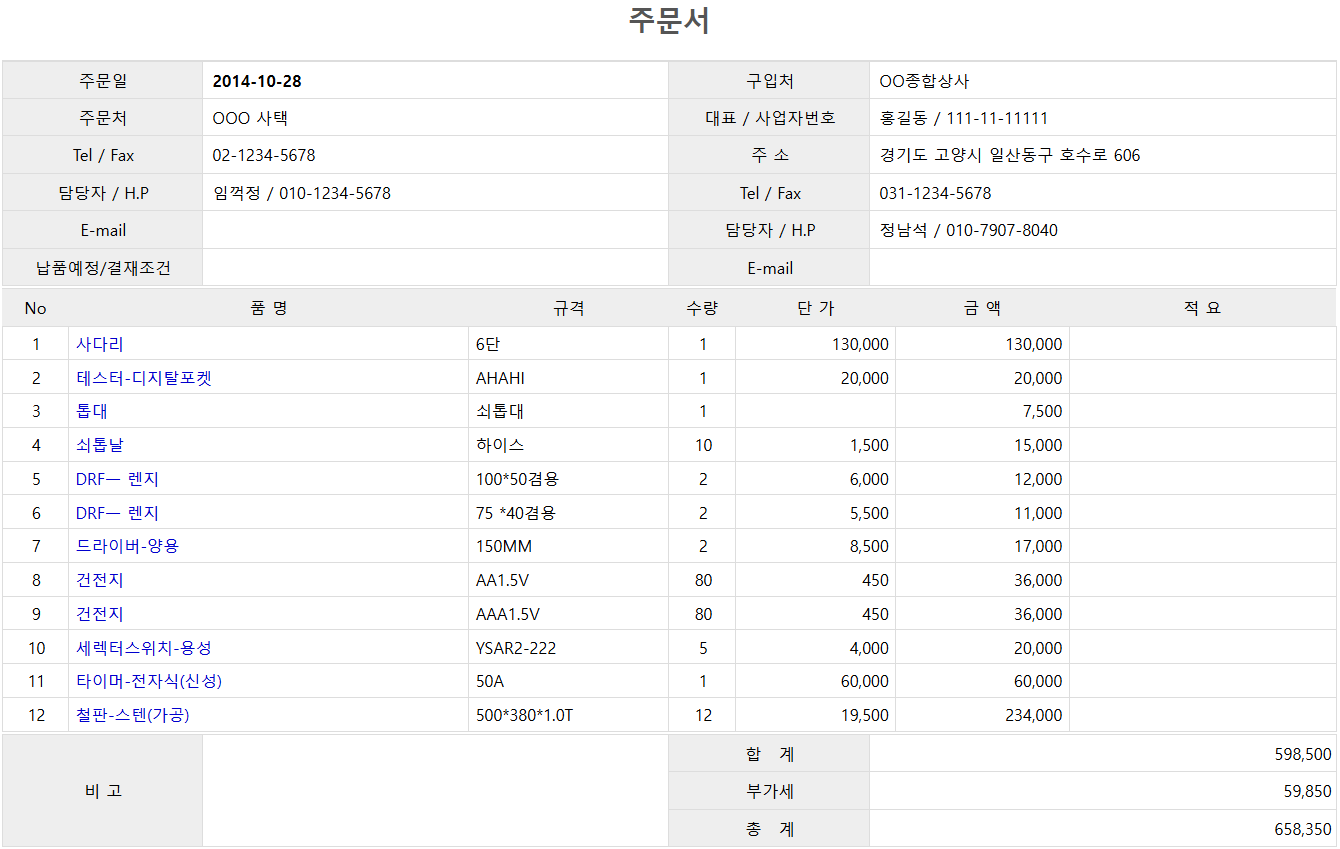1340x849 pixels.
Task: Click the 적요 cell for 사다리 row
Action: [1201, 344]
